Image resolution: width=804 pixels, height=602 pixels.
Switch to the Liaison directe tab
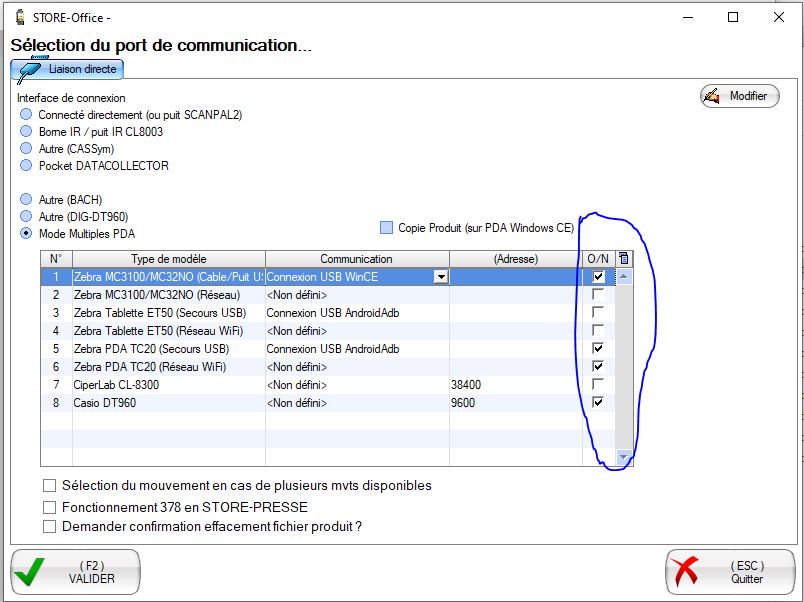point(84,69)
